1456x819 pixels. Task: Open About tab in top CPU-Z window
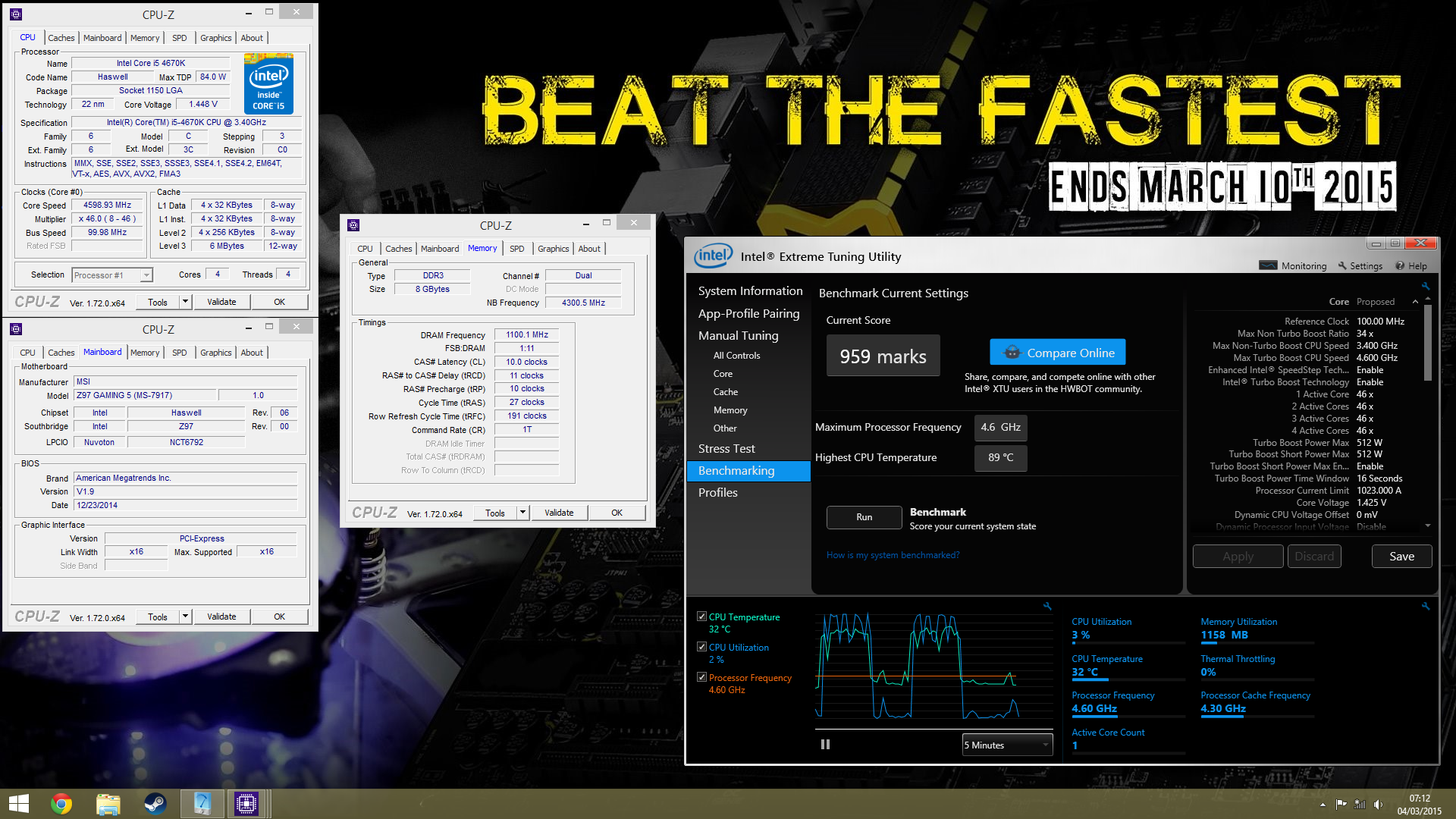252,38
